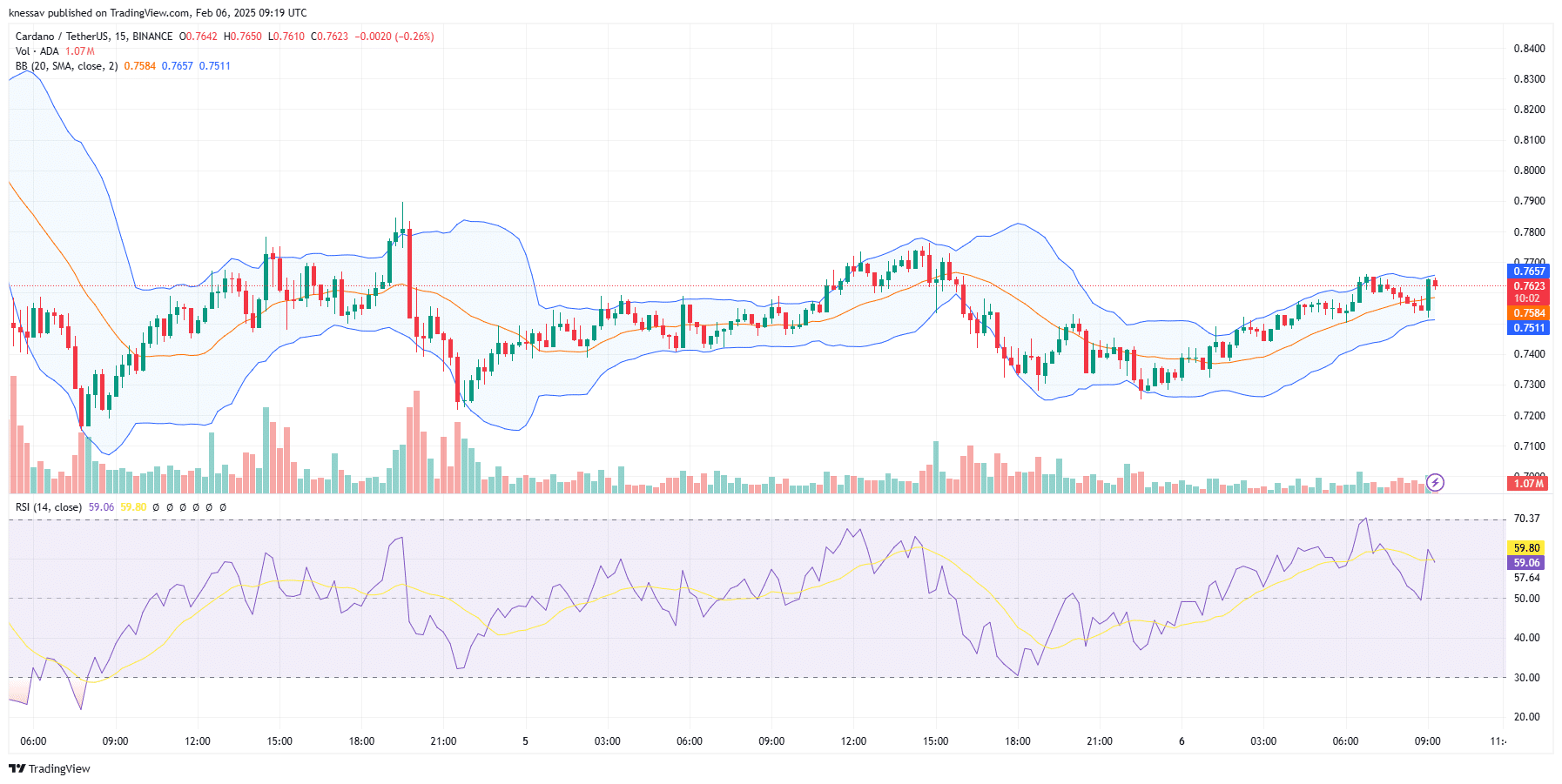Click the open value O0.7642
1562x784 pixels.
199,37
